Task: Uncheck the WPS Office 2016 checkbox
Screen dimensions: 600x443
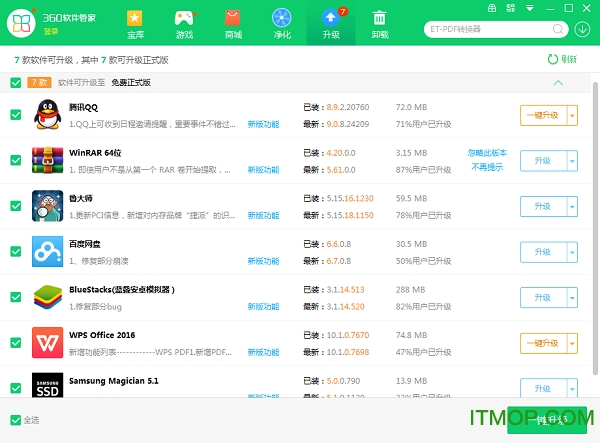Action: point(16,342)
